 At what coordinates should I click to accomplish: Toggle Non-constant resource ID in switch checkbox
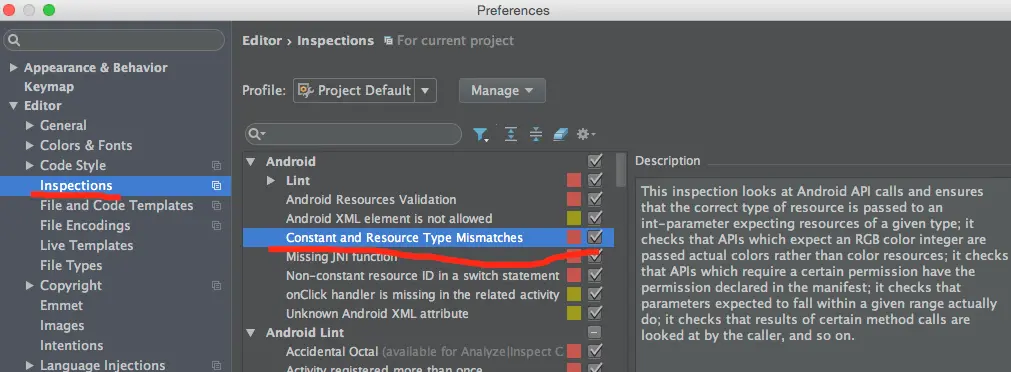(595, 275)
